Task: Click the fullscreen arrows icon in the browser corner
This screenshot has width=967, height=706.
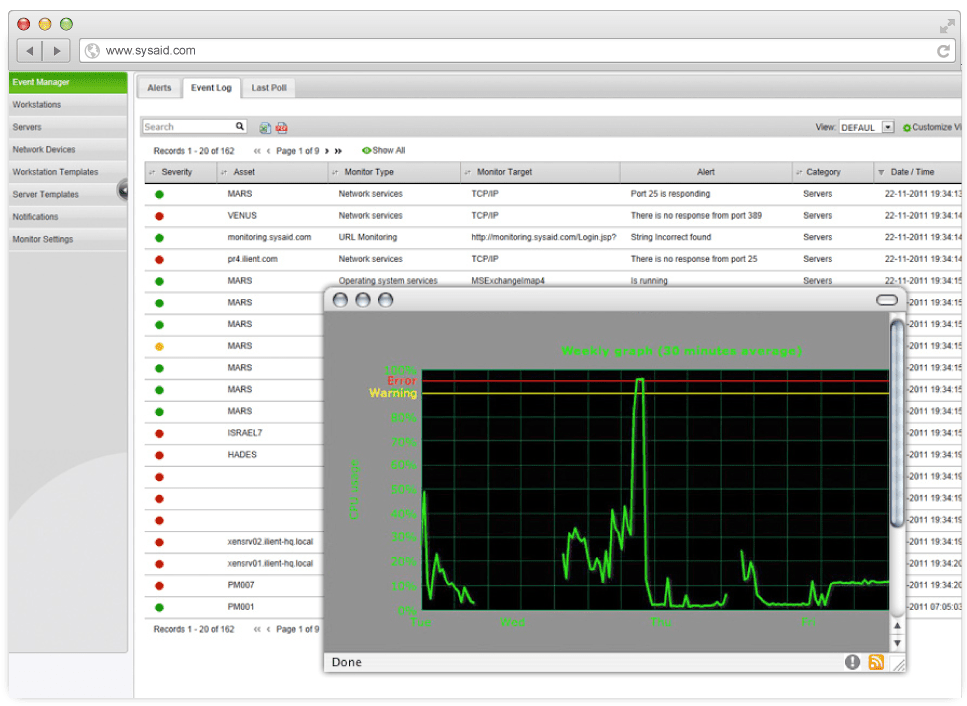Action: tap(947, 25)
